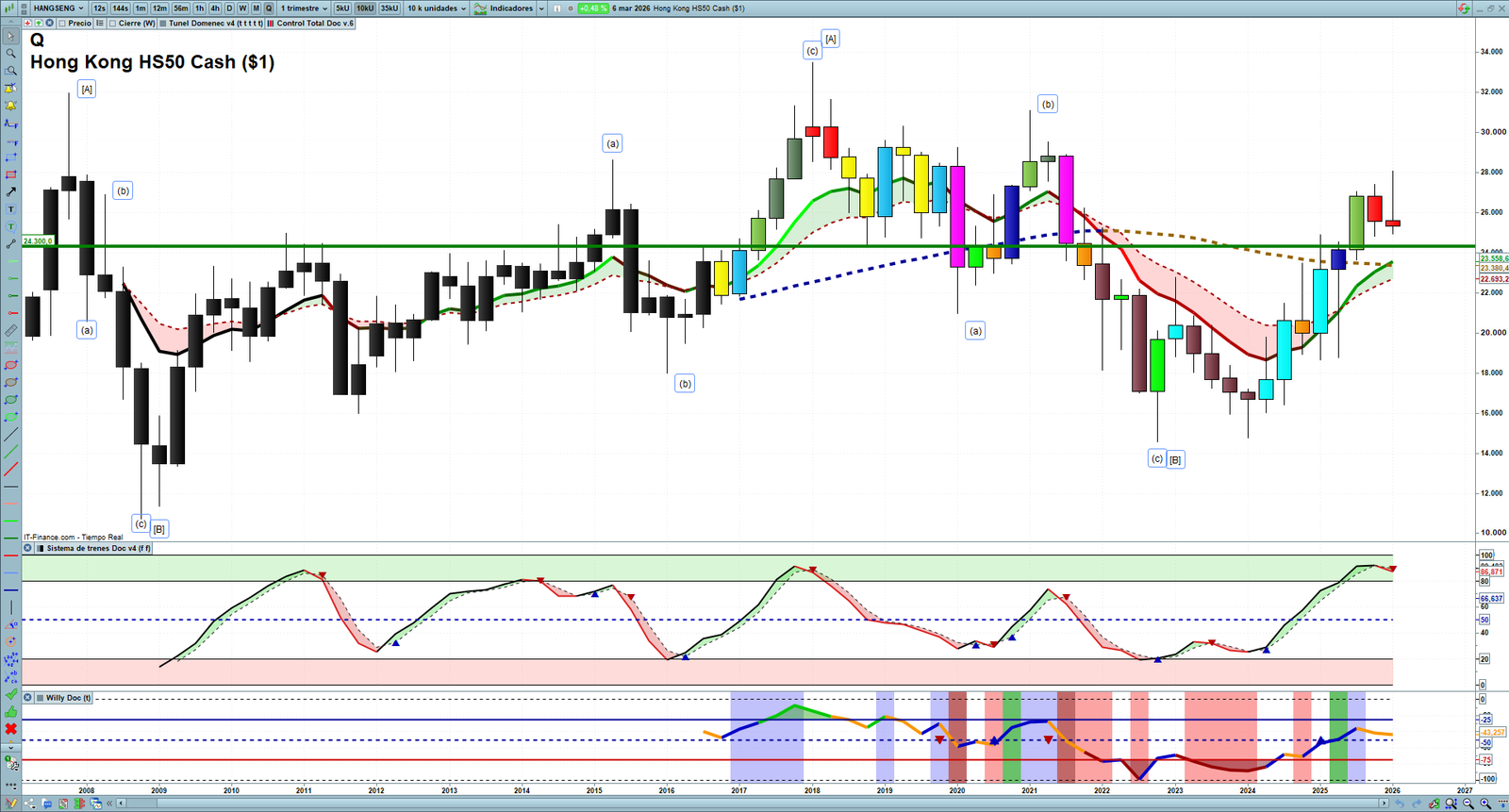Toggle Control Total Doc v.6 indicator

tap(271, 24)
